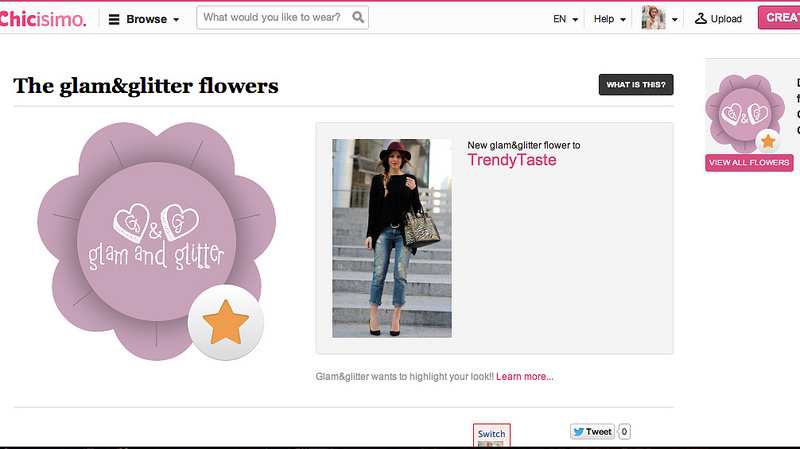Click the 'What is this?' button
The height and width of the screenshot is (449, 800).
pos(636,85)
